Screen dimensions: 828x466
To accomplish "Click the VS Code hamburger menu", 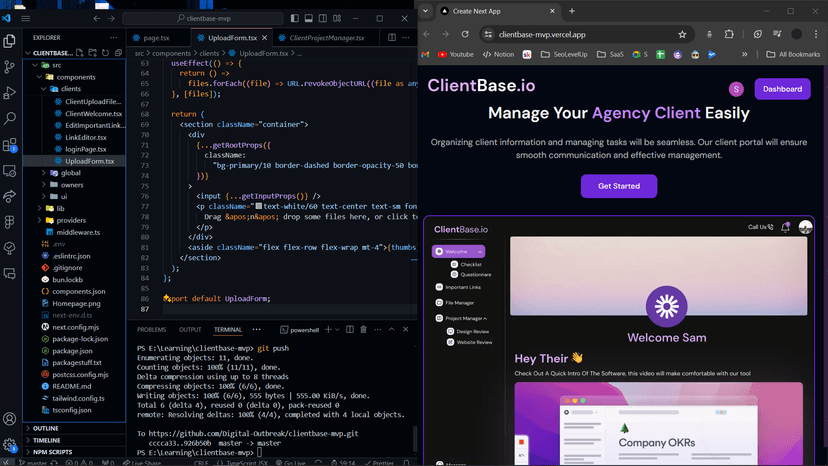I will pos(25,18).
